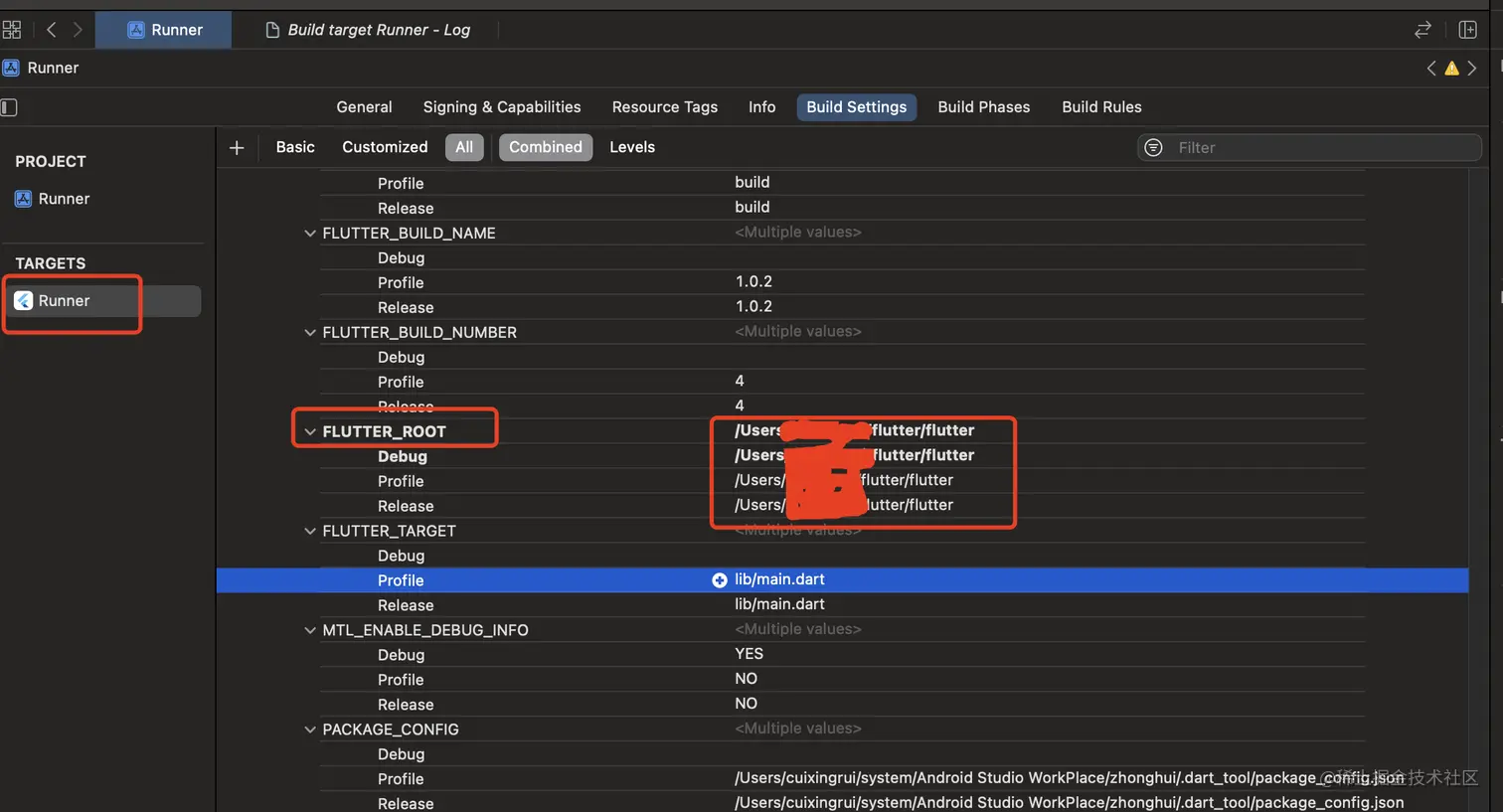Add a build setting with plus
This screenshot has height=812, width=1503.
[x=237, y=147]
